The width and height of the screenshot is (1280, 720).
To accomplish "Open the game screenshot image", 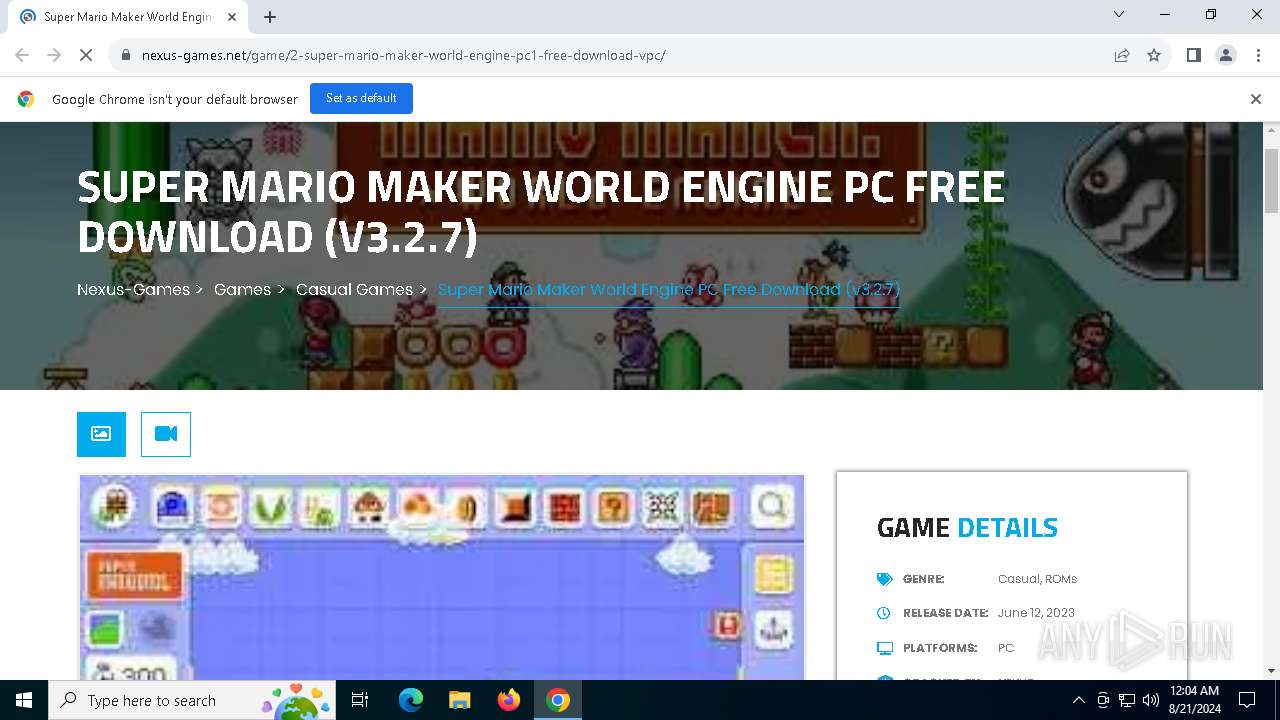I will pyautogui.click(x=442, y=578).
